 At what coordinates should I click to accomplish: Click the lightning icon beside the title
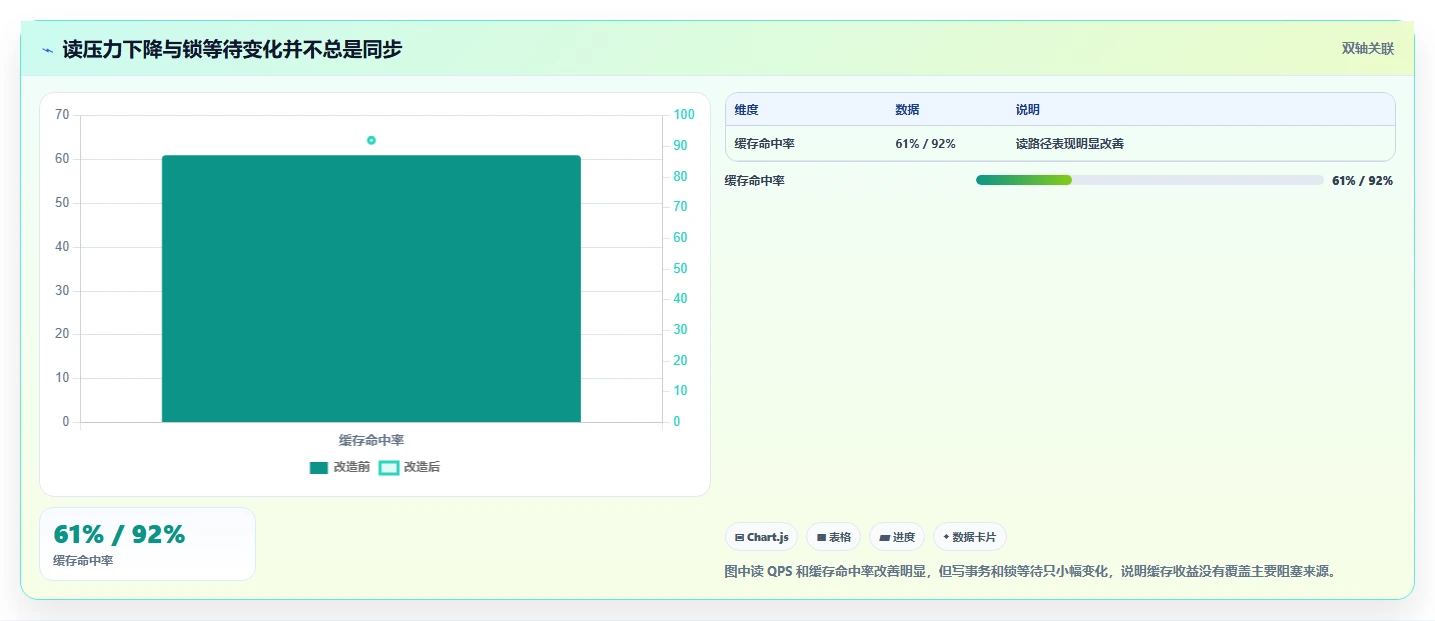(47, 50)
